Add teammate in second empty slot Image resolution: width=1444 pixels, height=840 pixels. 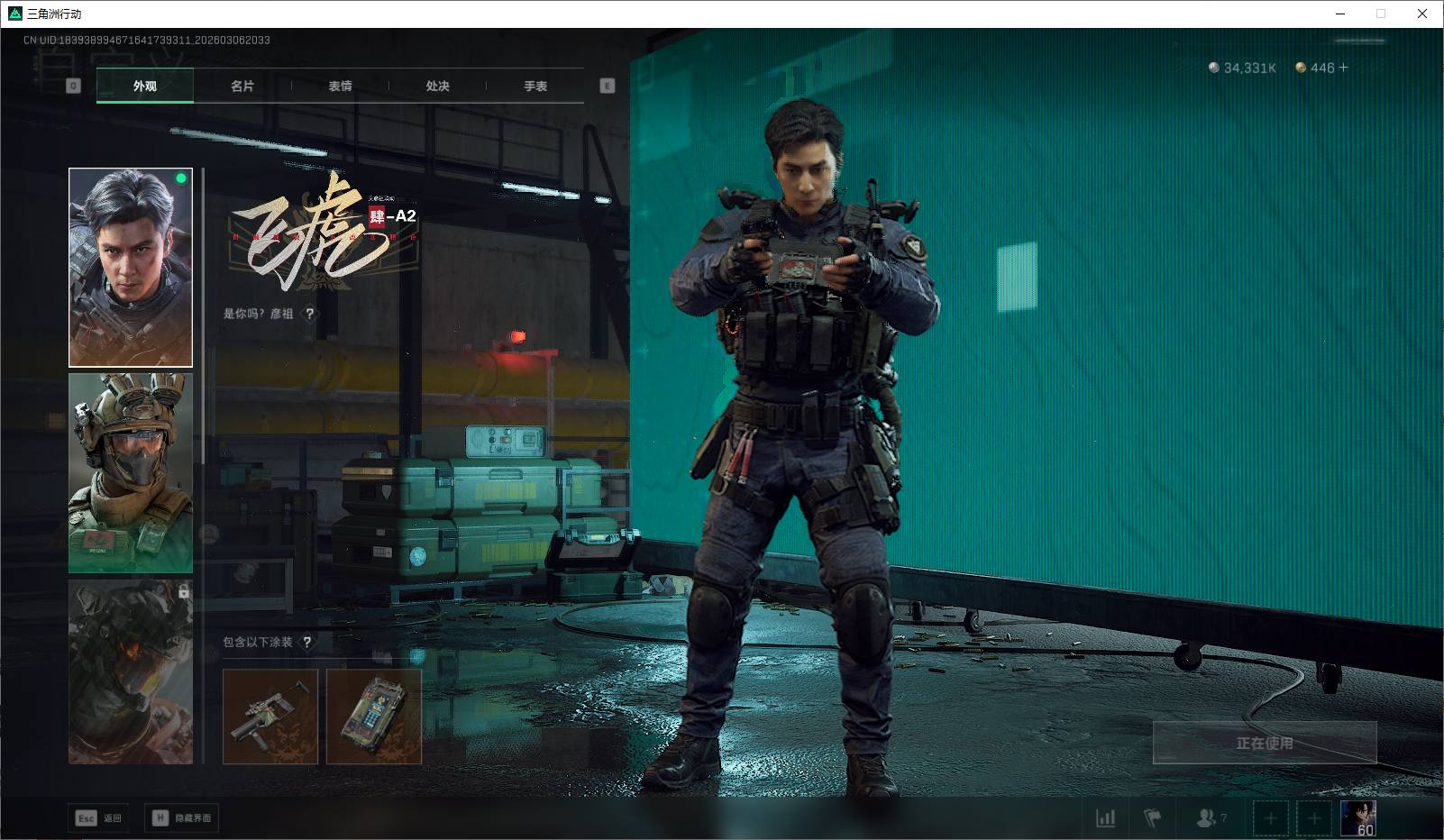[1314, 818]
